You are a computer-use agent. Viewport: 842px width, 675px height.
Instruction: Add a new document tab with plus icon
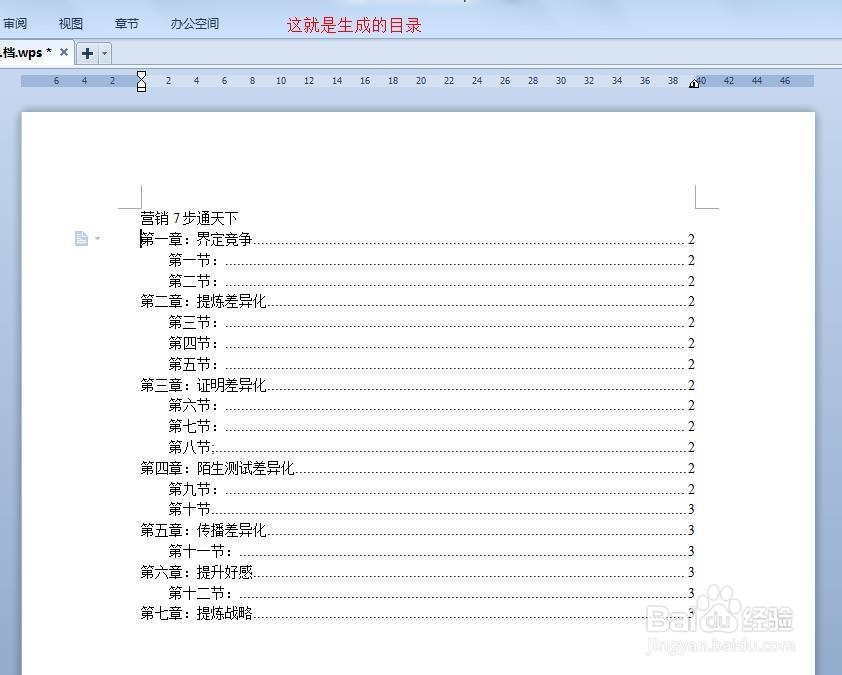pos(88,53)
